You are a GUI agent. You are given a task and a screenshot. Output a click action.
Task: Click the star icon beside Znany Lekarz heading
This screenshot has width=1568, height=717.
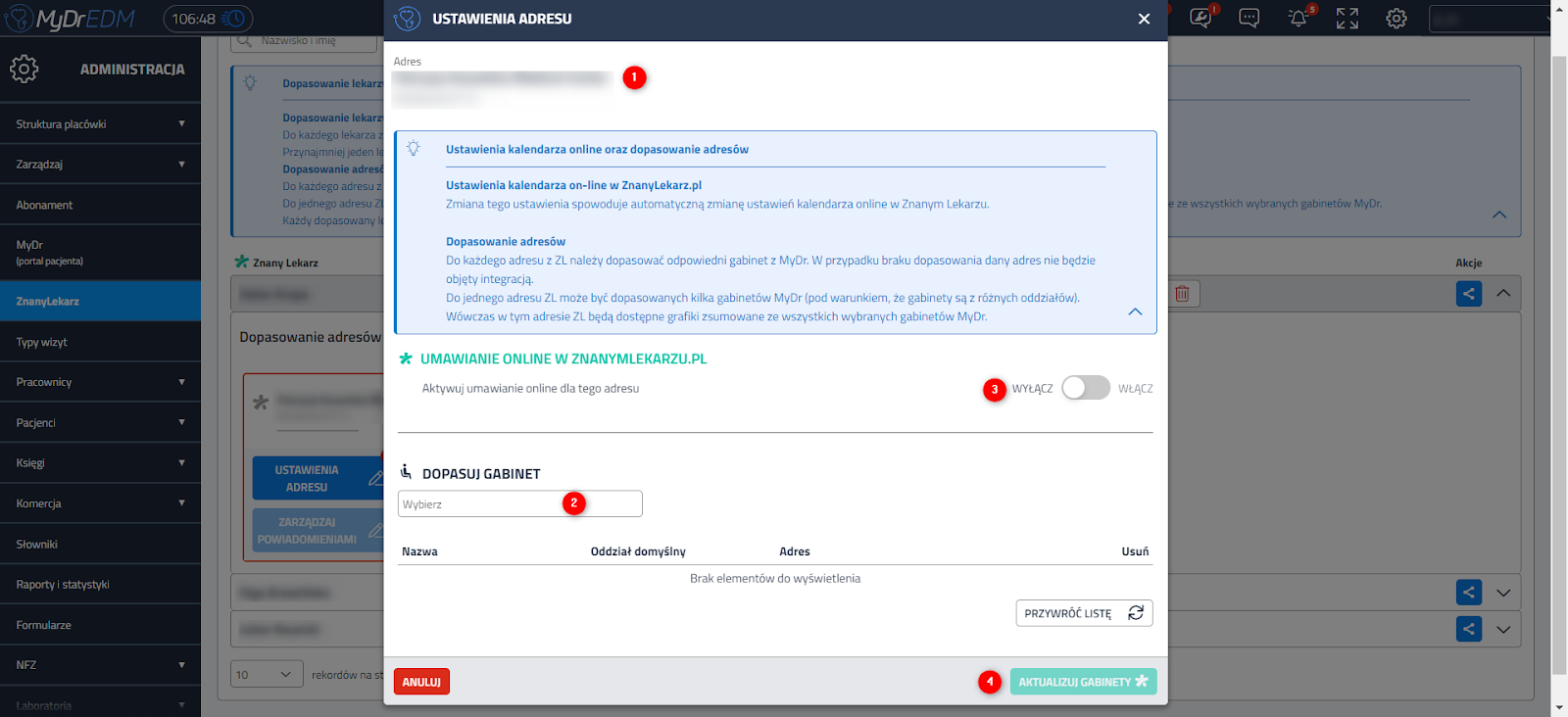(242, 262)
